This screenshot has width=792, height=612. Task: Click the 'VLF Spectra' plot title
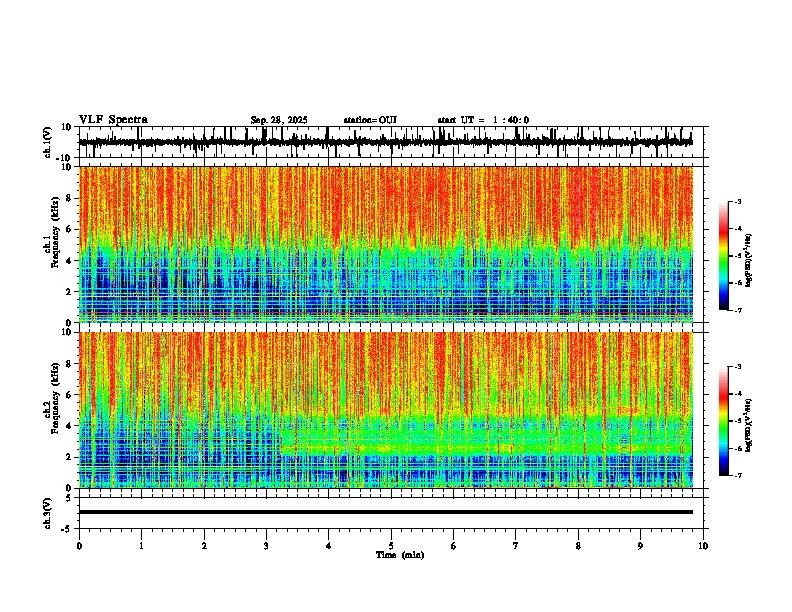pos(113,120)
